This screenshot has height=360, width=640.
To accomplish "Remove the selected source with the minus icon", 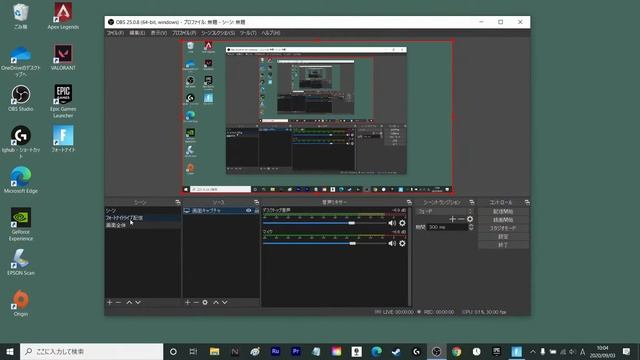I will [196, 302].
